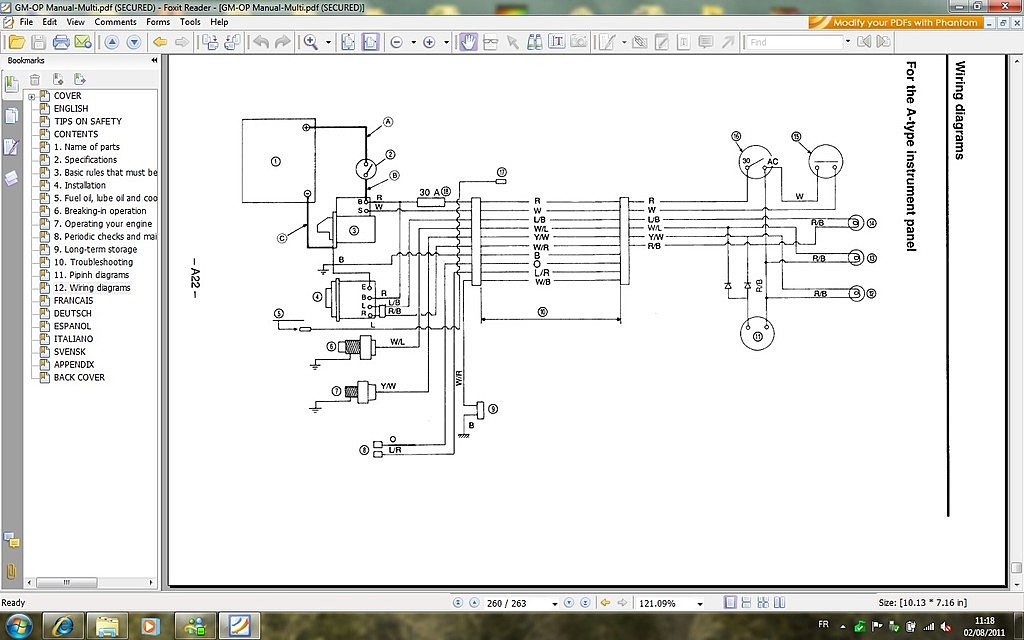Click the Find Next icon
This screenshot has height=640, width=1024.
click(x=884, y=42)
